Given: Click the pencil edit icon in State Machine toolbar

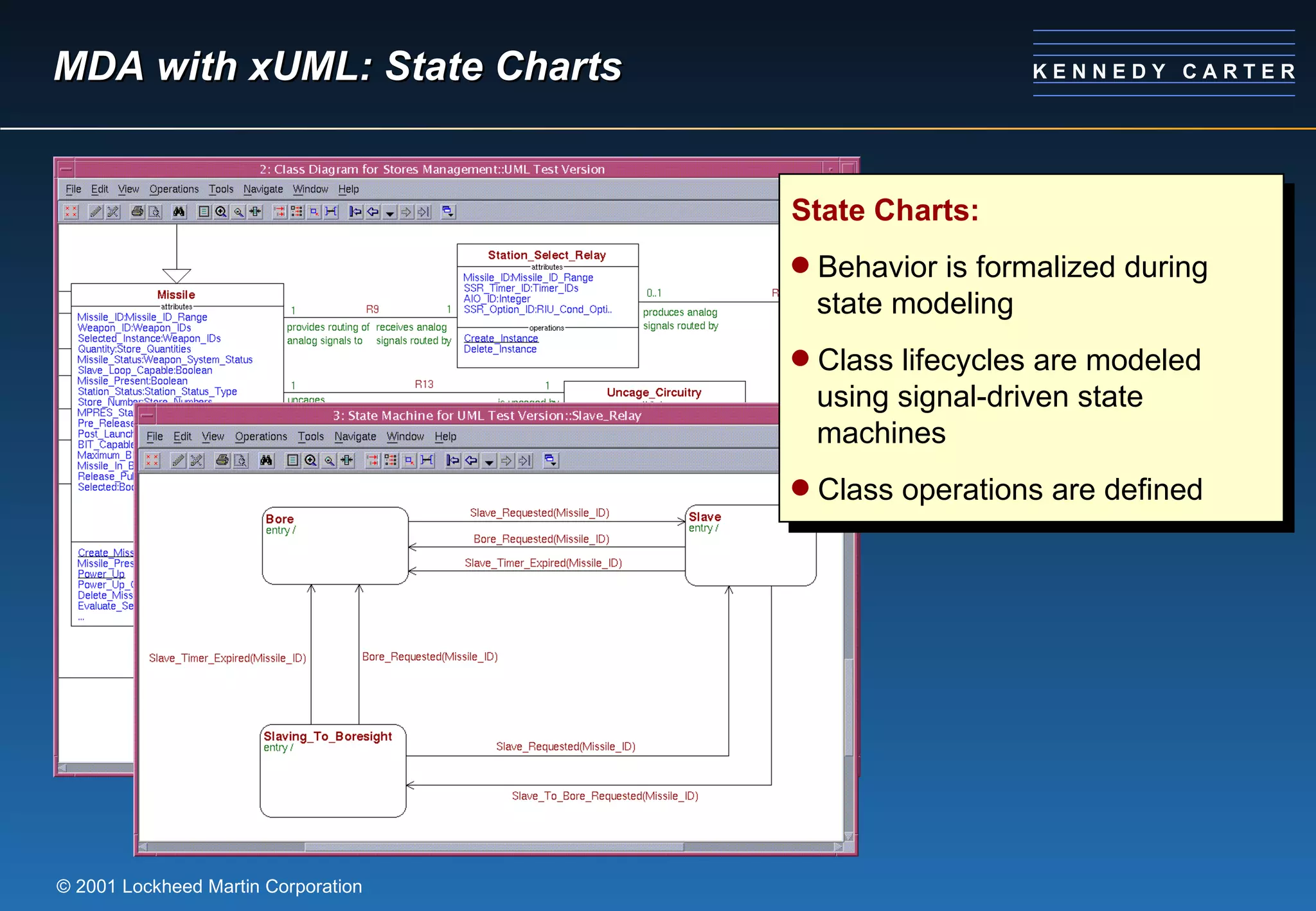Looking at the screenshot, I should [179, 461].
